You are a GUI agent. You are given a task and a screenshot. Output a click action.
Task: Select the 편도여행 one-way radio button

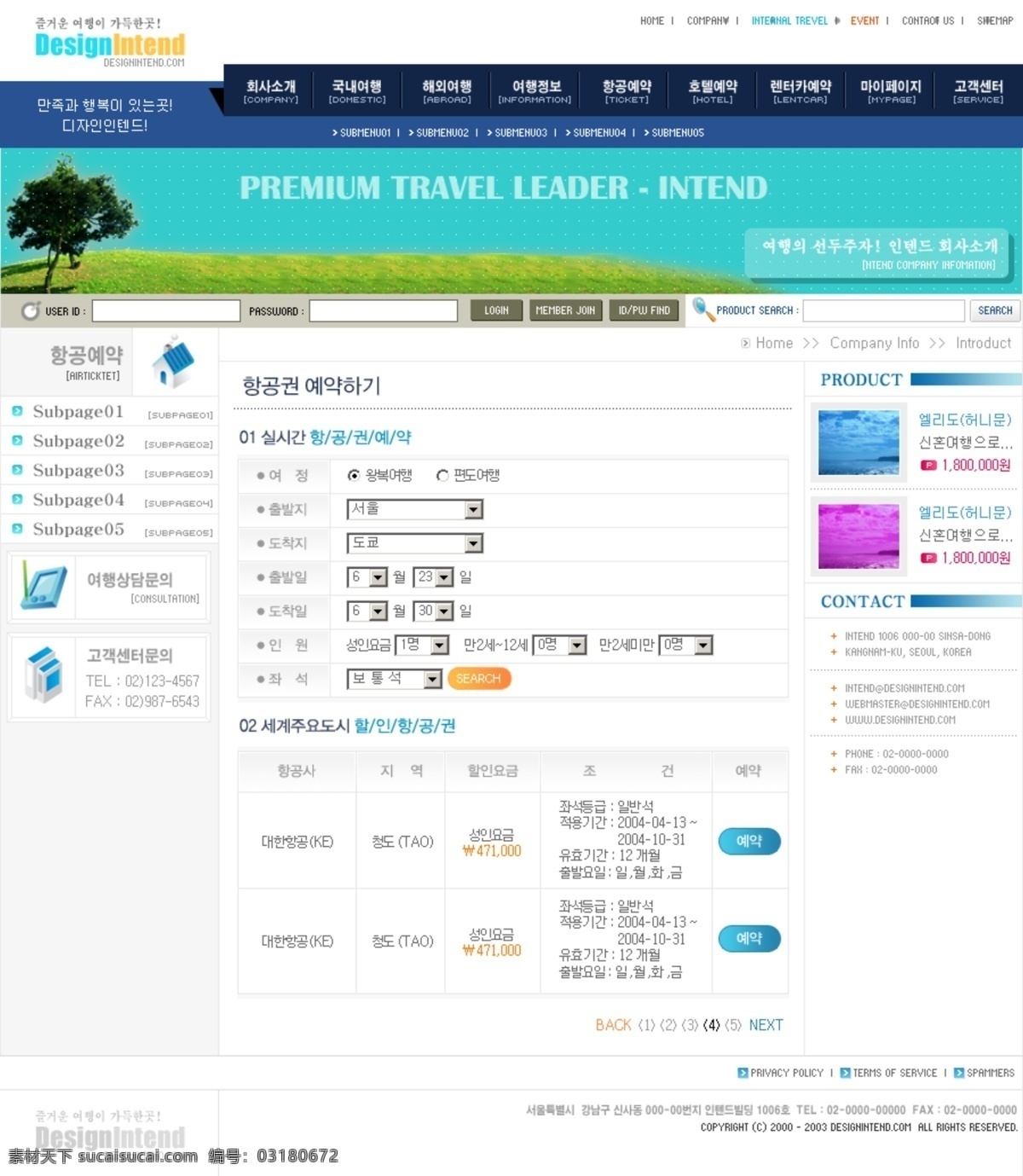pyautogui.click(x=442, y=476)
